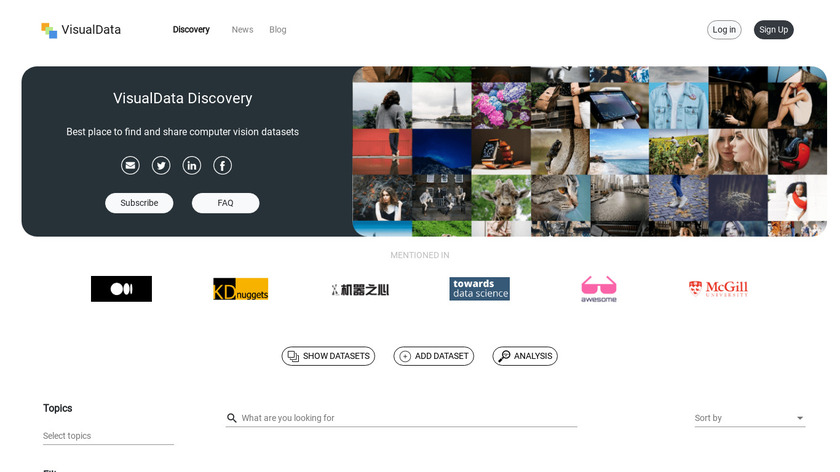The height and width of the screenshot is (472, 840).
Task: Click the VisualData brand name text
Action: tap(91, 29)
